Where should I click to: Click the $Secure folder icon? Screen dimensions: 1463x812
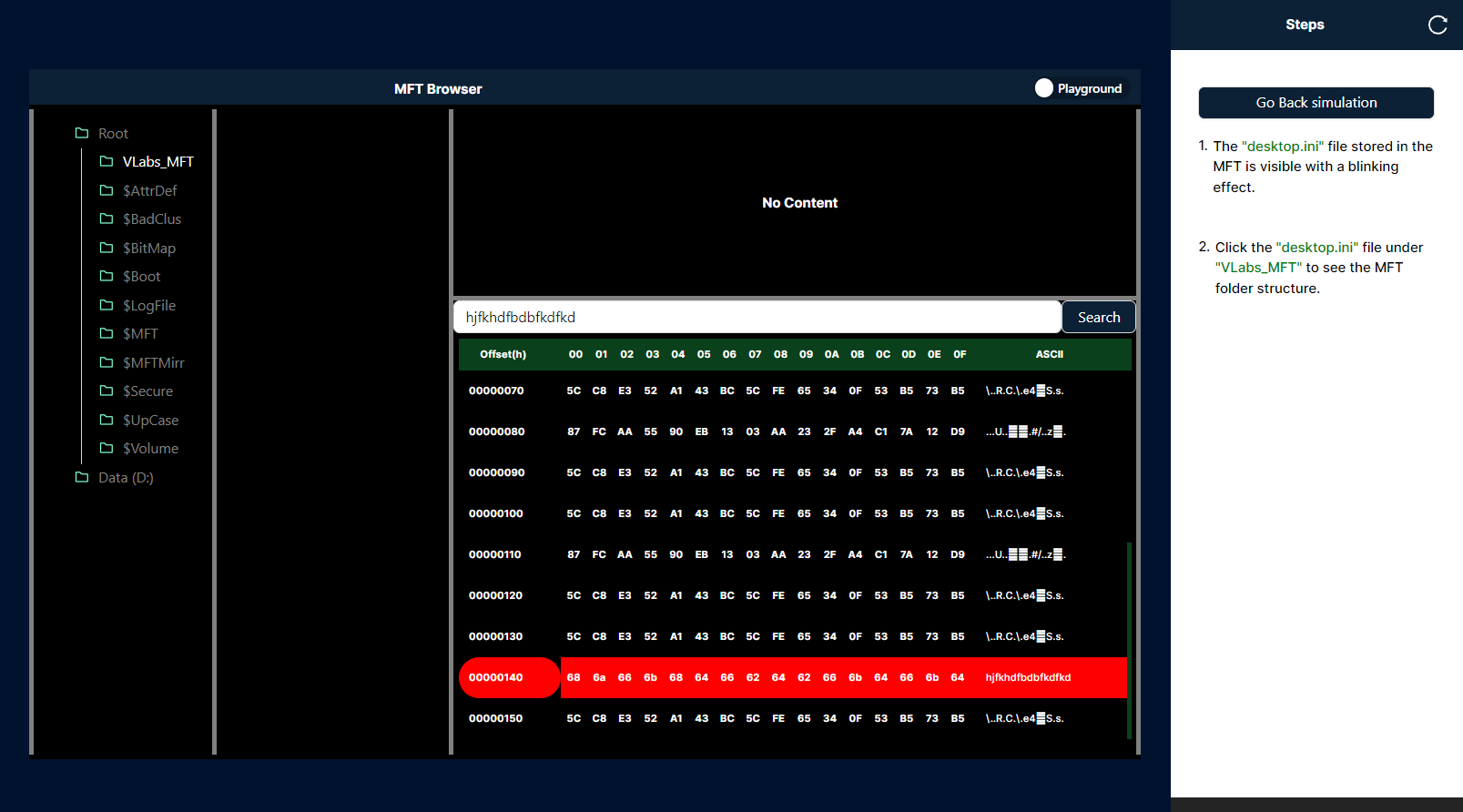107,391
